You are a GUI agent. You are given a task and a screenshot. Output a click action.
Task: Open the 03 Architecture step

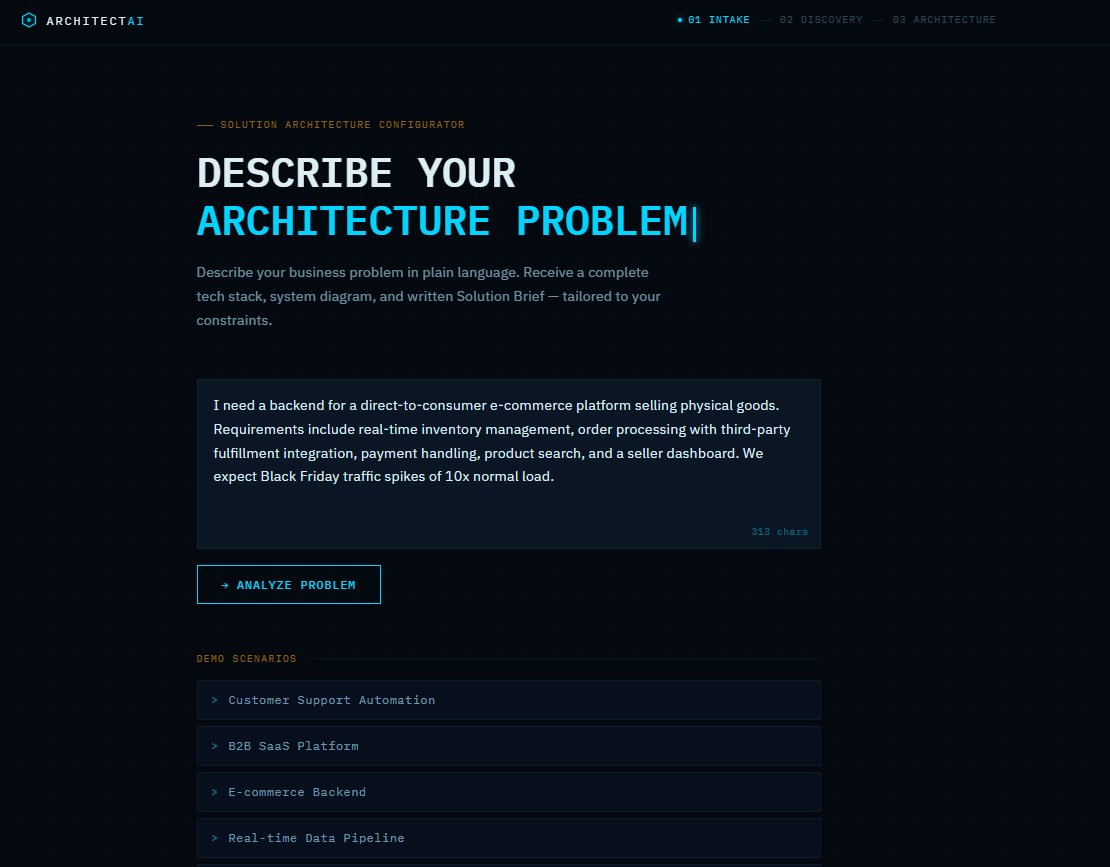click(x=943, y=20)
